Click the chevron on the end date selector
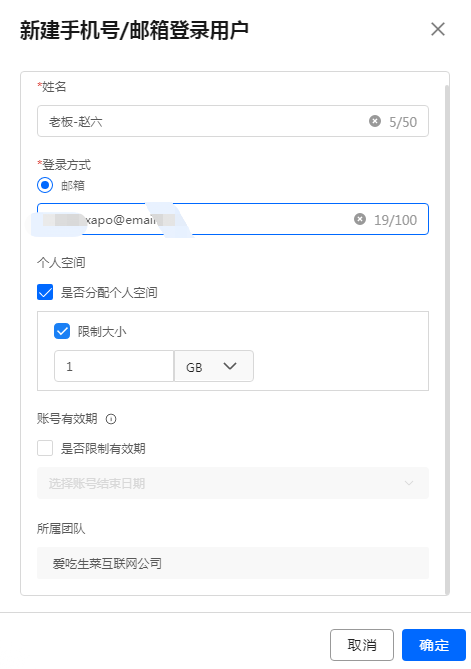The width and height of the screenshot is (471, 669). pyautogui.click(x=409, y=483)
